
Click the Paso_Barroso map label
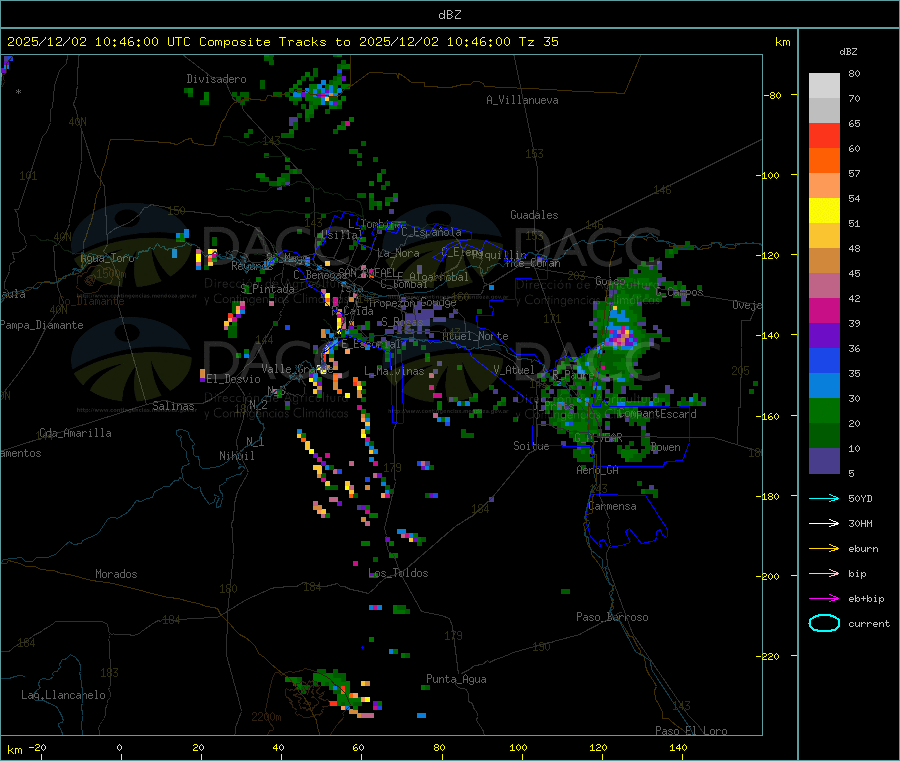tap(612, 617)
